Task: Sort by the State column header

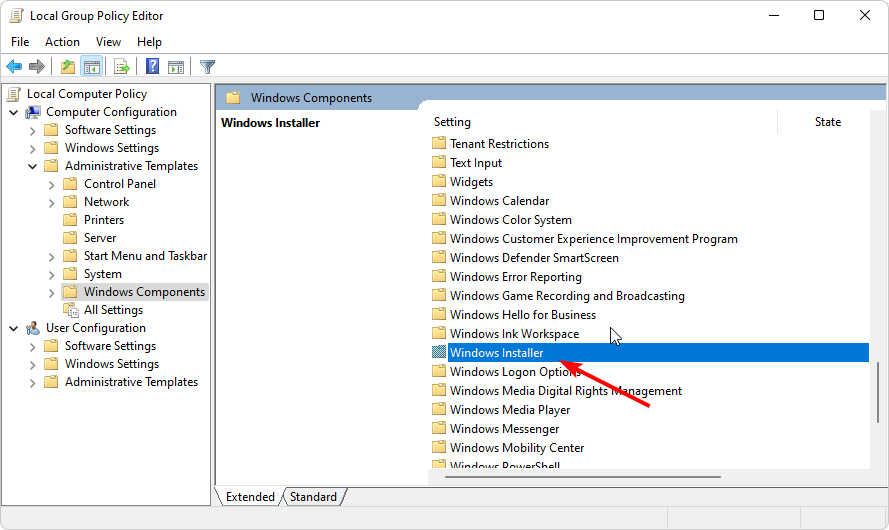Action: 828,122
